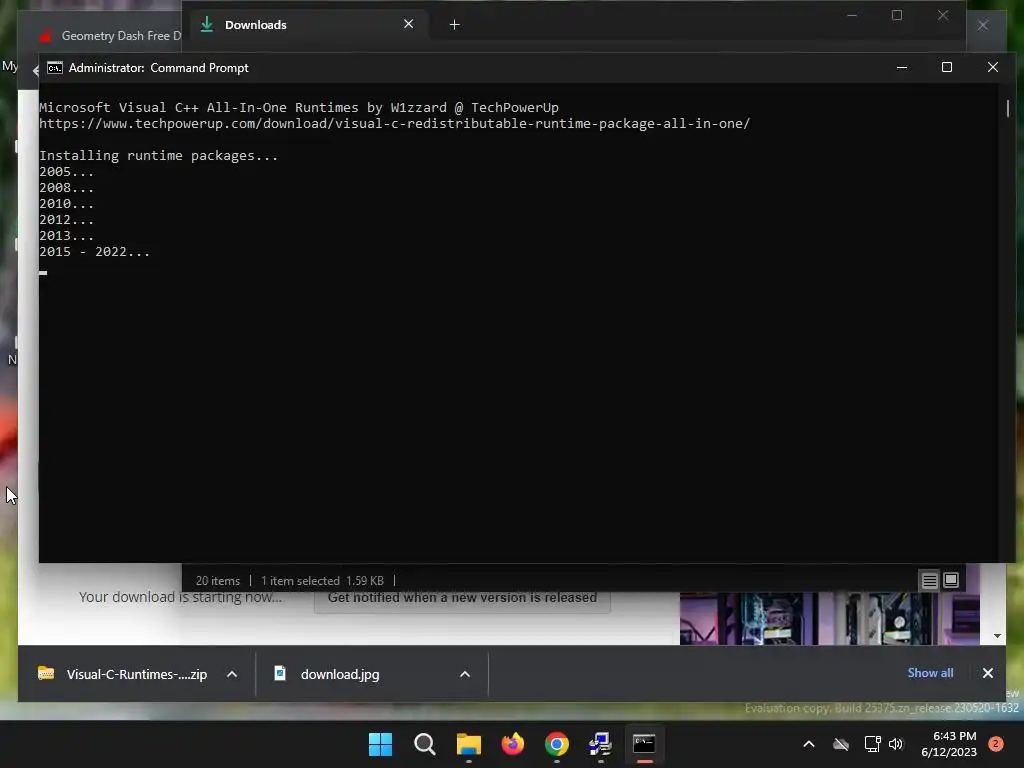Open the installer icon on taskbar

coord(600,744)
